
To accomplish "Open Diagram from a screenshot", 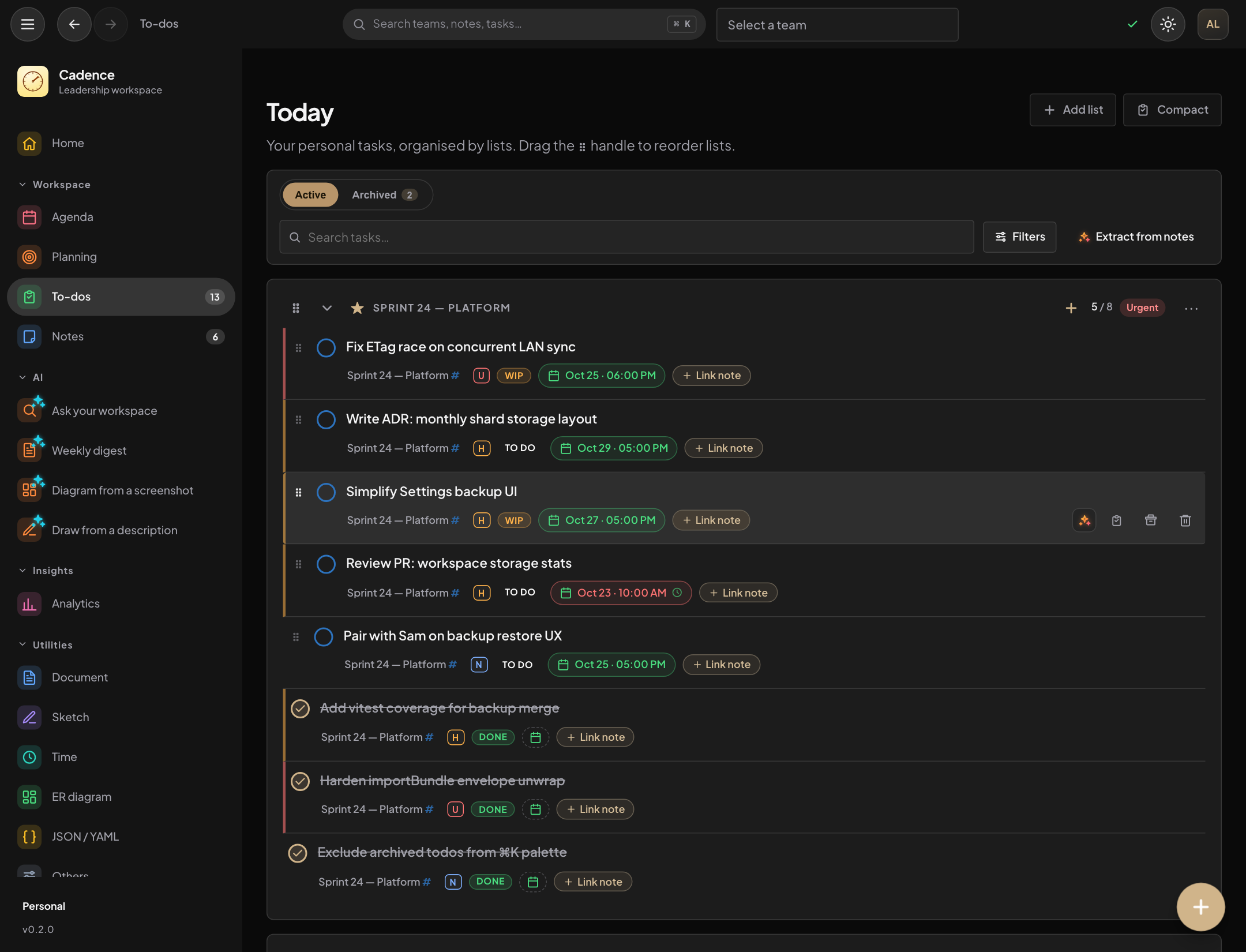I will pyautogui.click(x=121, y=490).
